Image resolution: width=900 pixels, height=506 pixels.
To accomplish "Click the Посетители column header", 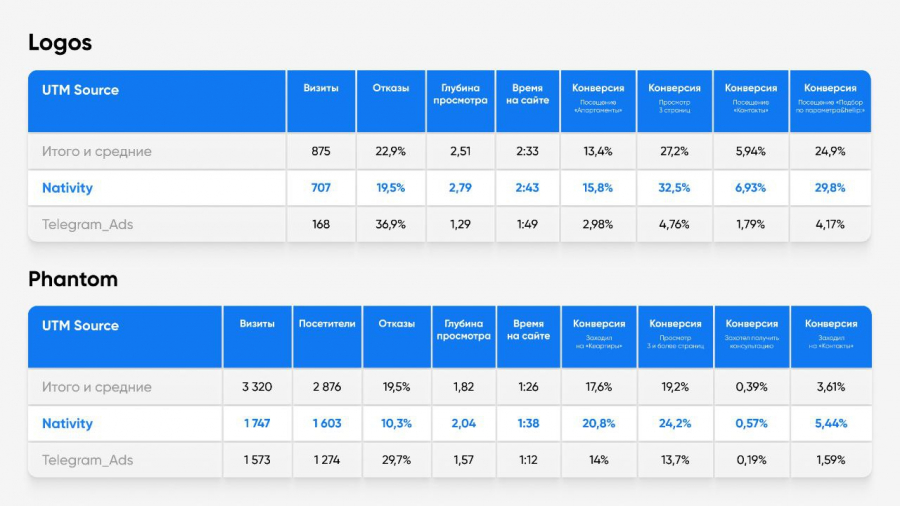I will point(327,324).
